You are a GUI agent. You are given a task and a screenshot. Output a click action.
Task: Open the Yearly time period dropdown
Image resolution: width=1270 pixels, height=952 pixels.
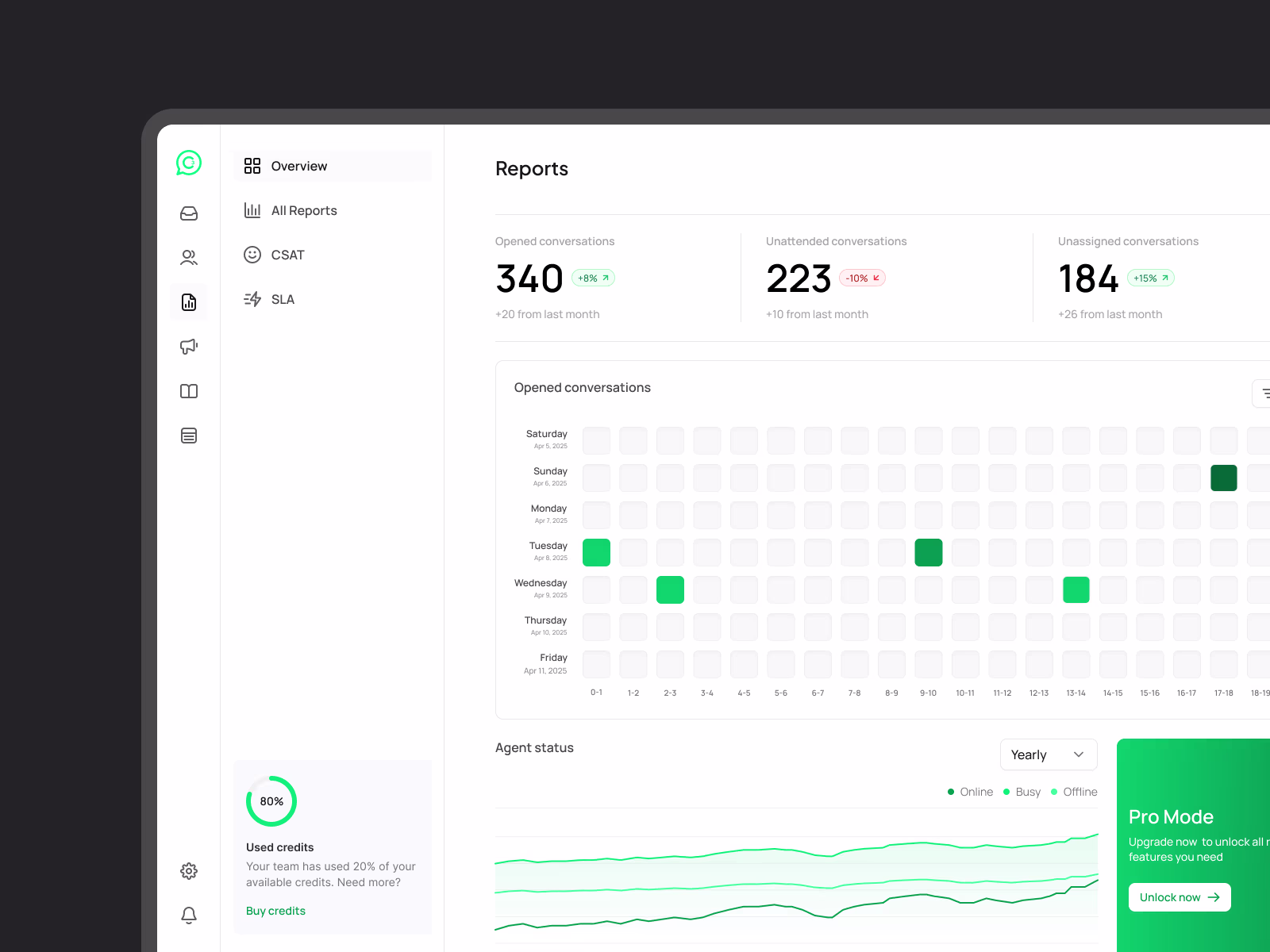click(x=1048, y=754)
